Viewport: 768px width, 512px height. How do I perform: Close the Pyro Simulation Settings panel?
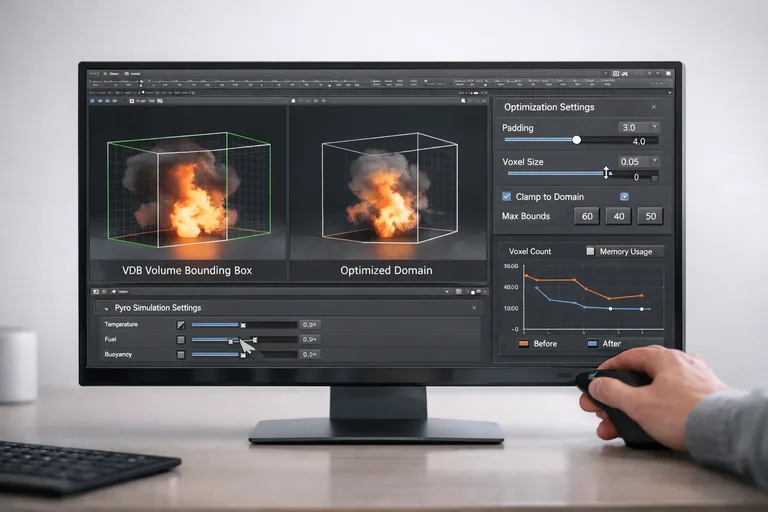474,308
